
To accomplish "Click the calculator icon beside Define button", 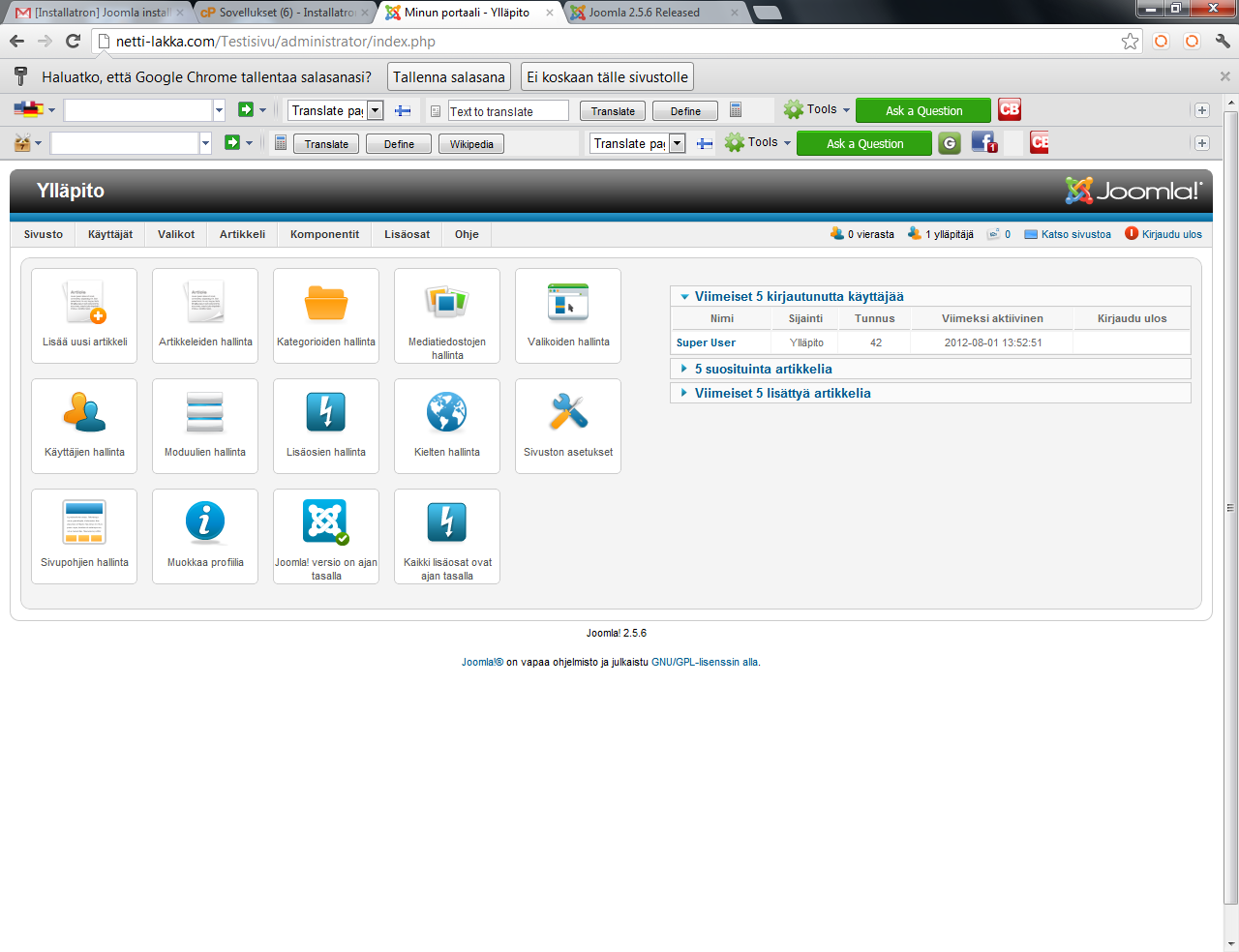I will (x=736, y=110).
